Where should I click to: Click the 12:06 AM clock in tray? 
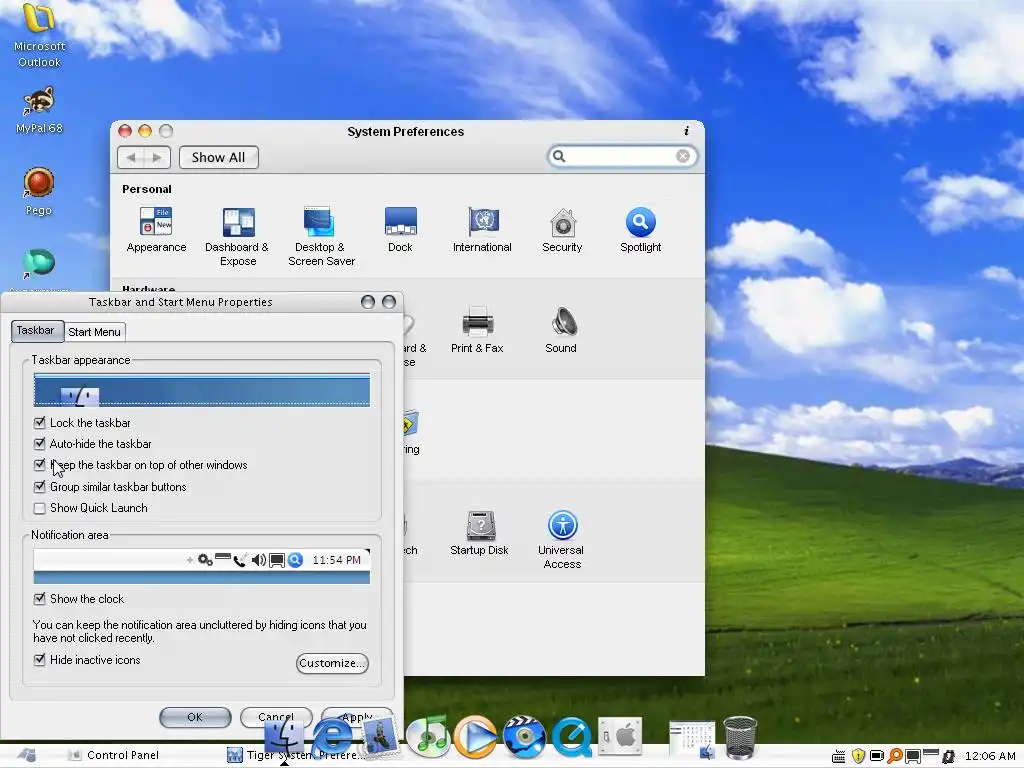[x=990, y=756]
